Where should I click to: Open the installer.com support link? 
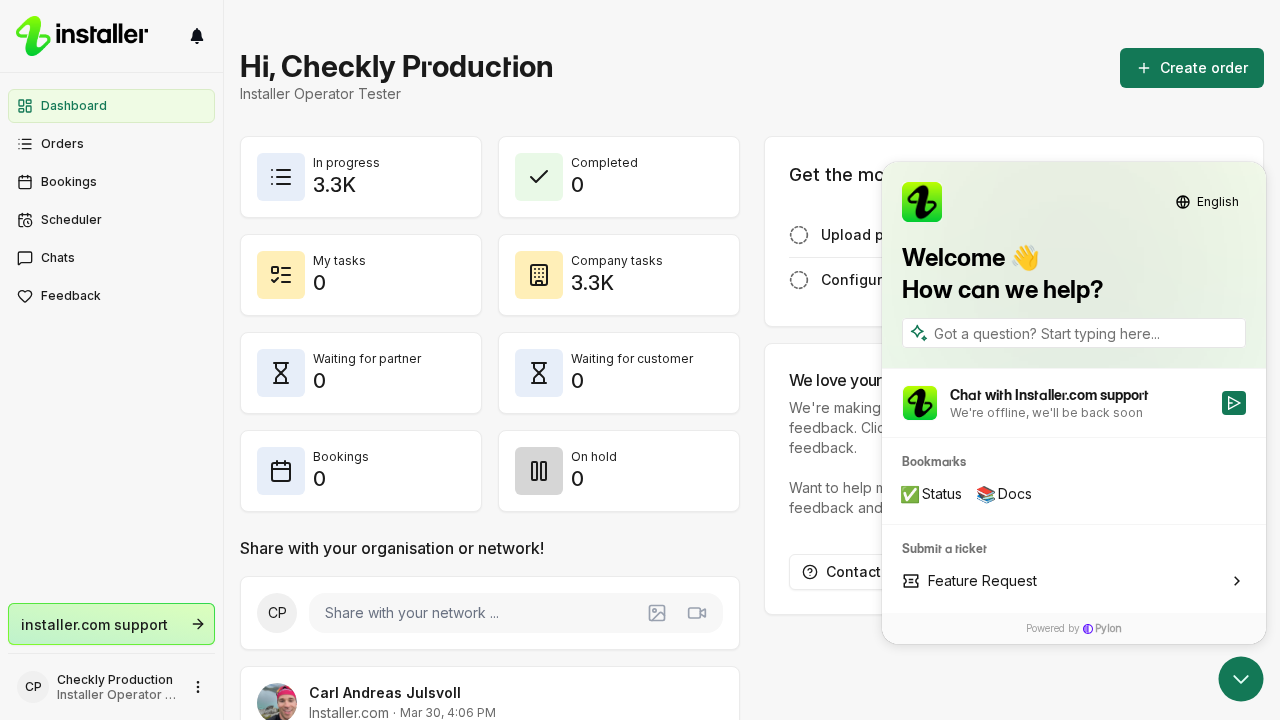click(x=111, y=624)
